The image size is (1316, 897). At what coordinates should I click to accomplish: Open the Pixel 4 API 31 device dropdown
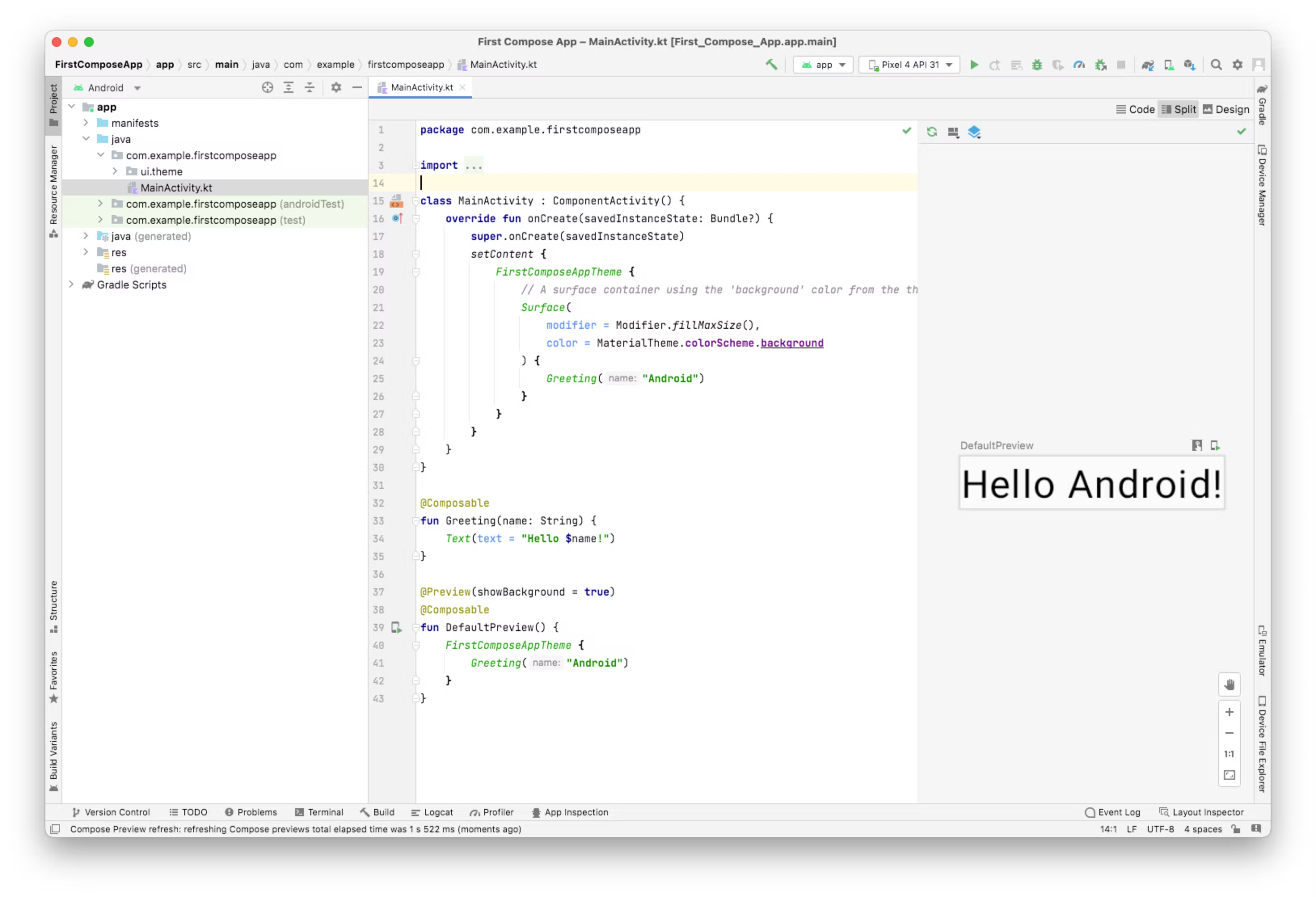tap(909, 65)
